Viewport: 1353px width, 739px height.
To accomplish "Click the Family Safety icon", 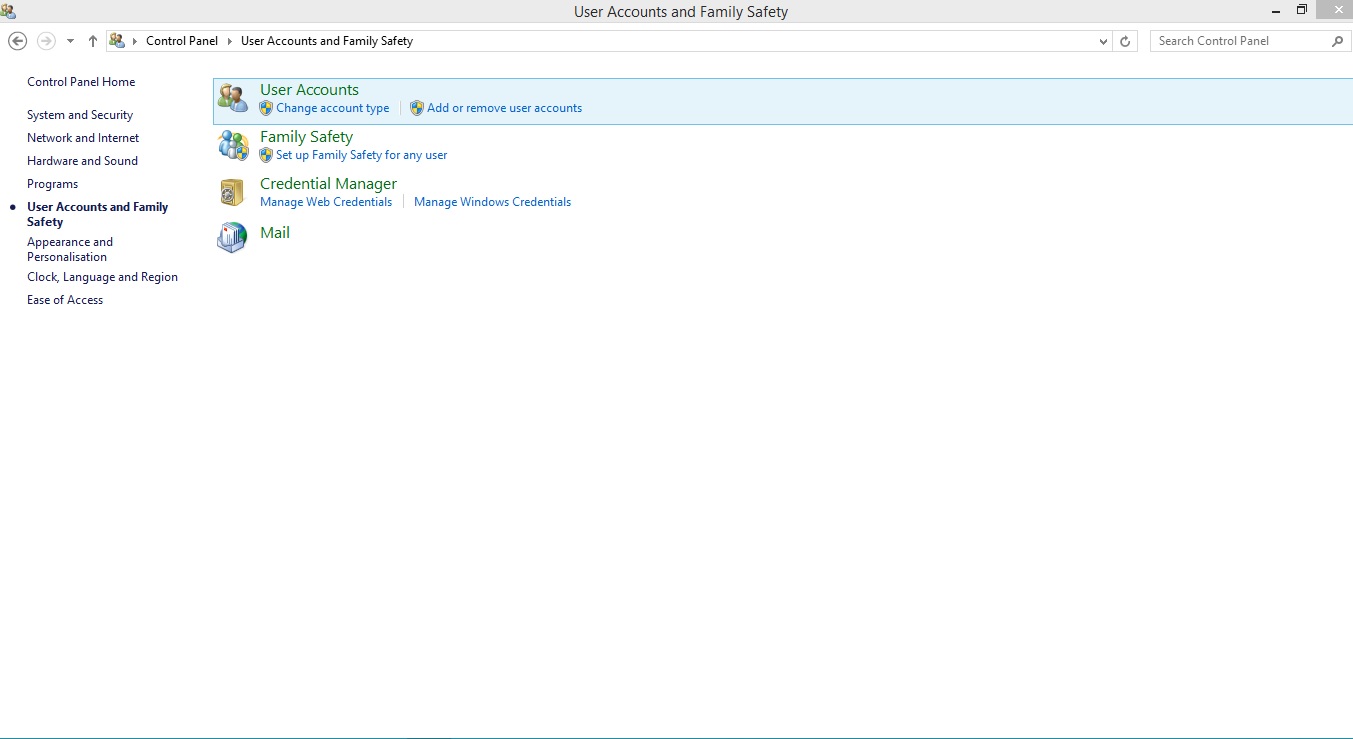I will (232, 145).
